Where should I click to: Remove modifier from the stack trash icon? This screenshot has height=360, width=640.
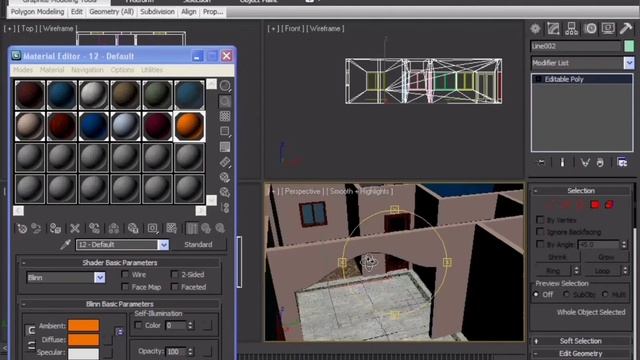(600, 162)
